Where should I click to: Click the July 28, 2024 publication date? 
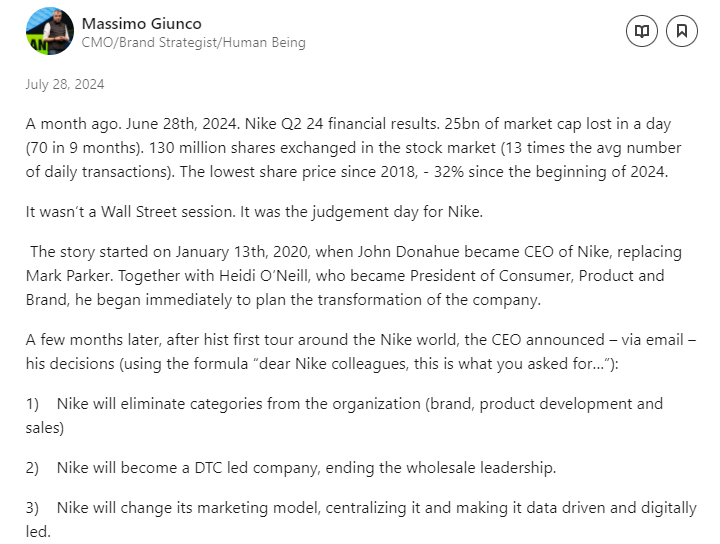click(65, 85)
